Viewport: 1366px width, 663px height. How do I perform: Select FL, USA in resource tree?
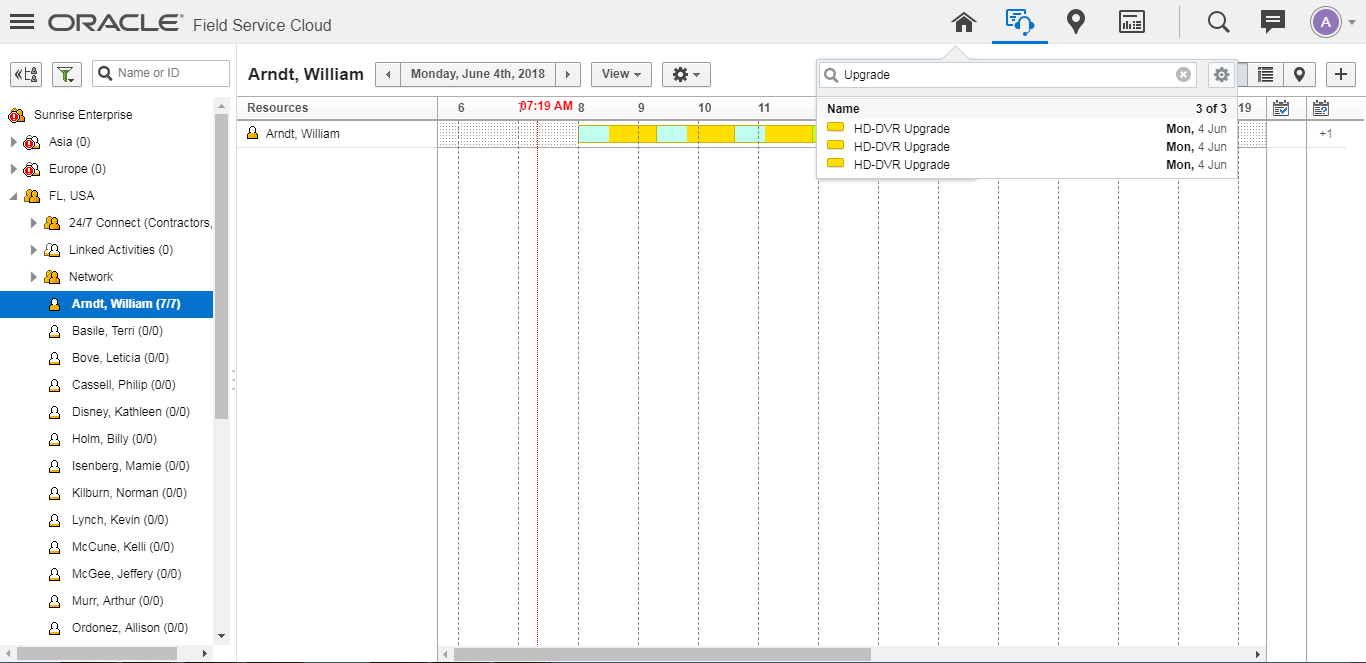coord(71,196)
